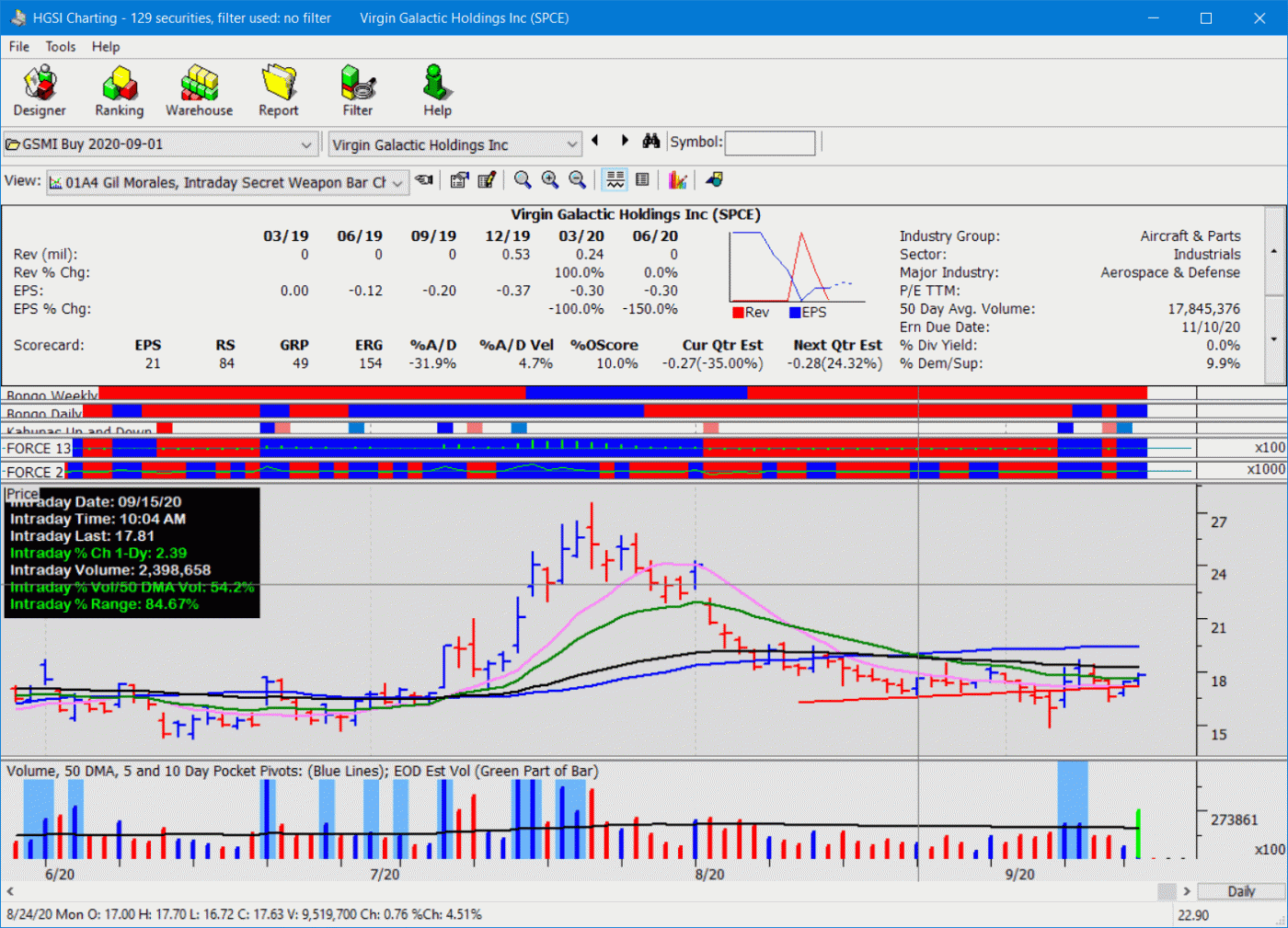
Task: Click the Kahunas Up and Down label
Action: pyautogui.click(x=79, y=430)
